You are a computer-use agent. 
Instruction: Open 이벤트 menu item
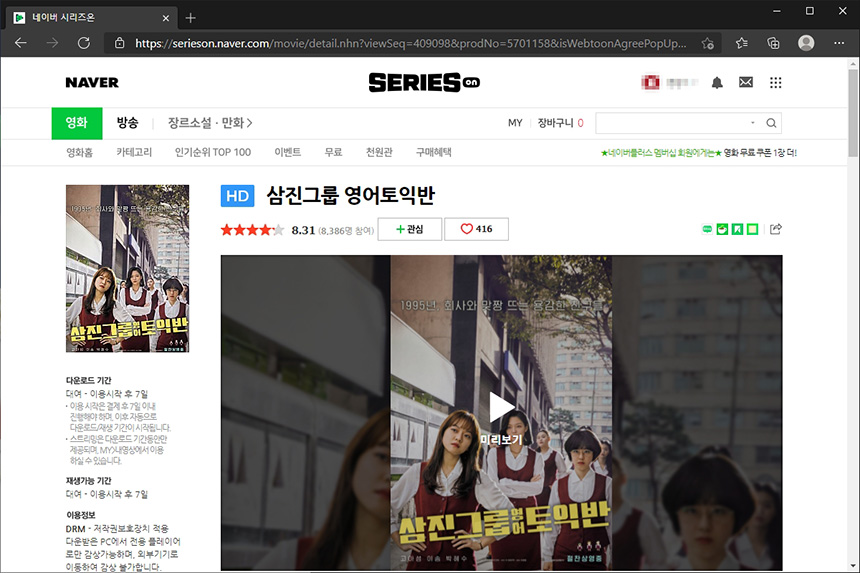tap(287, 152)
